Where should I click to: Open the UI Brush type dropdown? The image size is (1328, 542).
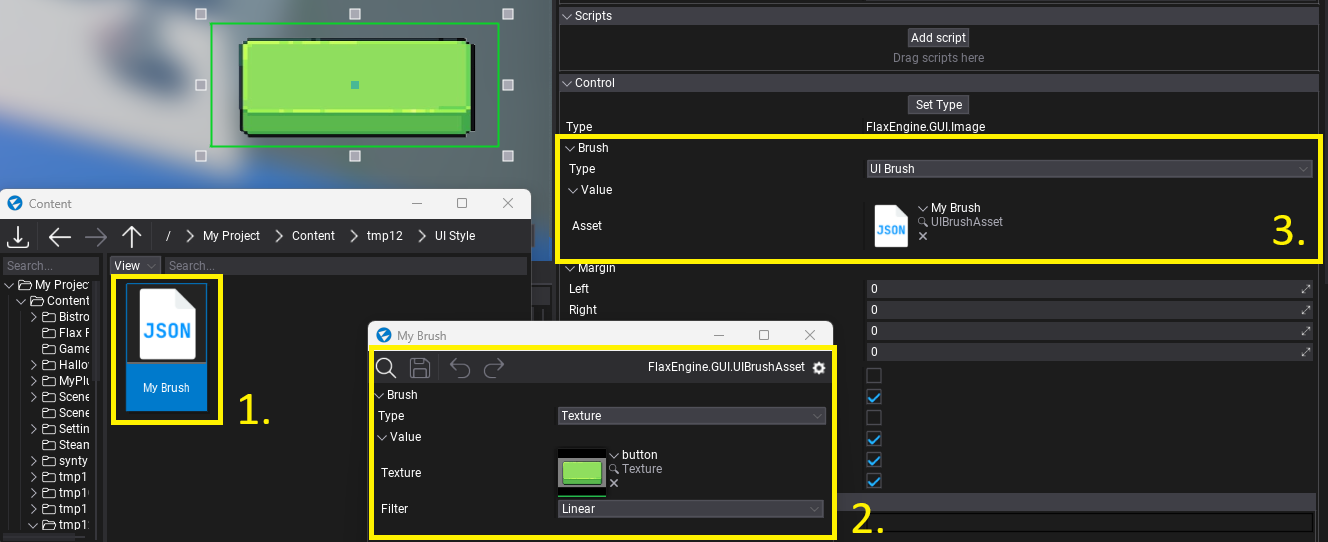(x=1089, y=169)
